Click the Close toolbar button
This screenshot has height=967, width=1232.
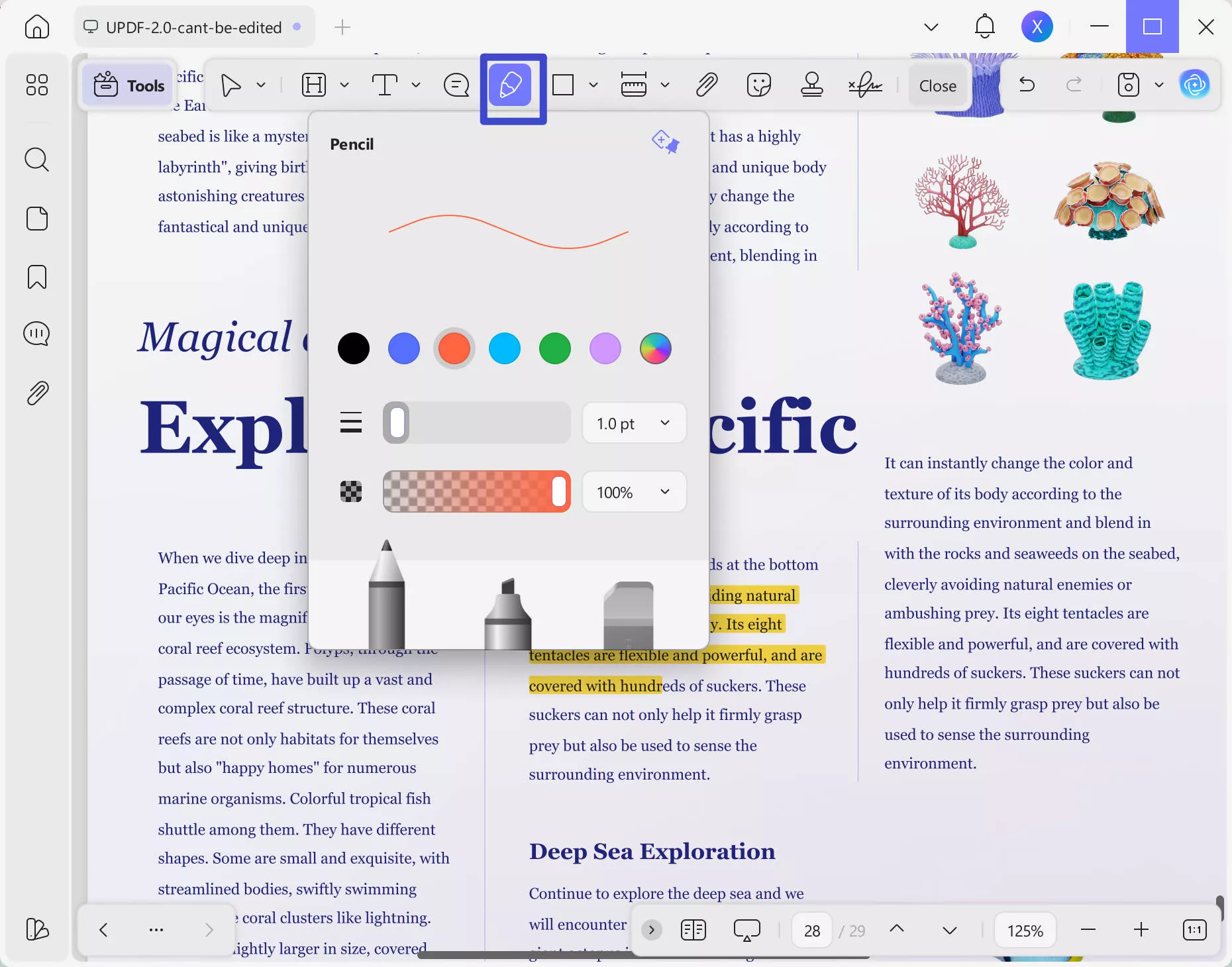[x=937, y=85]
